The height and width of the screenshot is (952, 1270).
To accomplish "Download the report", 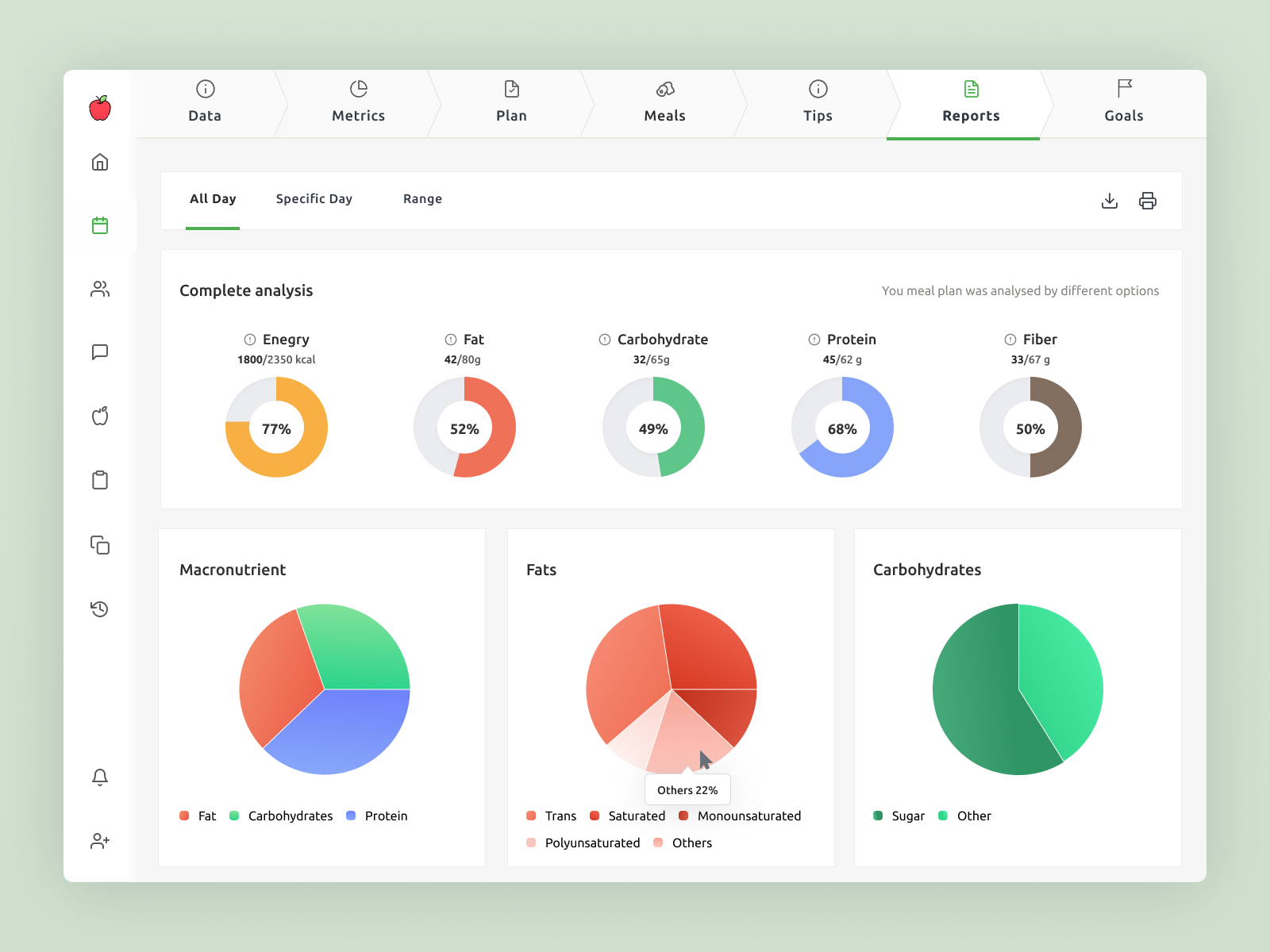I will (x=1110, y=201).
